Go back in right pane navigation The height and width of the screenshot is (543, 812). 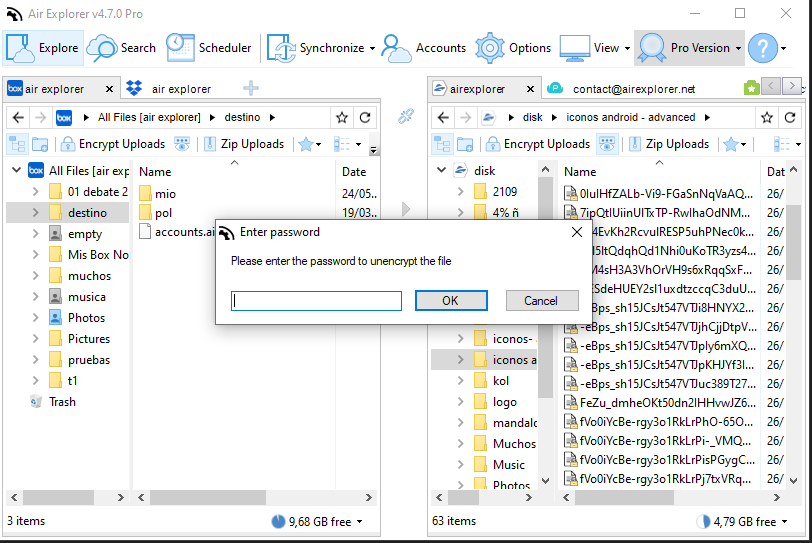443,118
